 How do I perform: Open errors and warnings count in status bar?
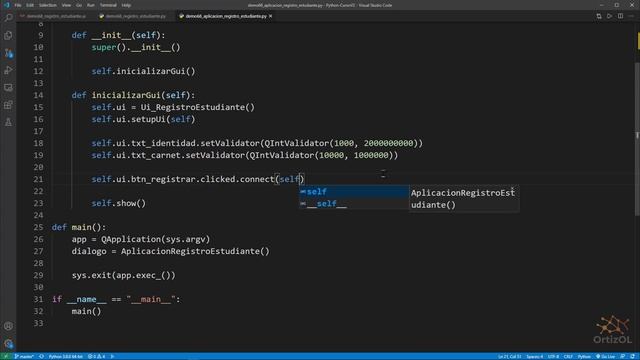[x=97, y=356]
